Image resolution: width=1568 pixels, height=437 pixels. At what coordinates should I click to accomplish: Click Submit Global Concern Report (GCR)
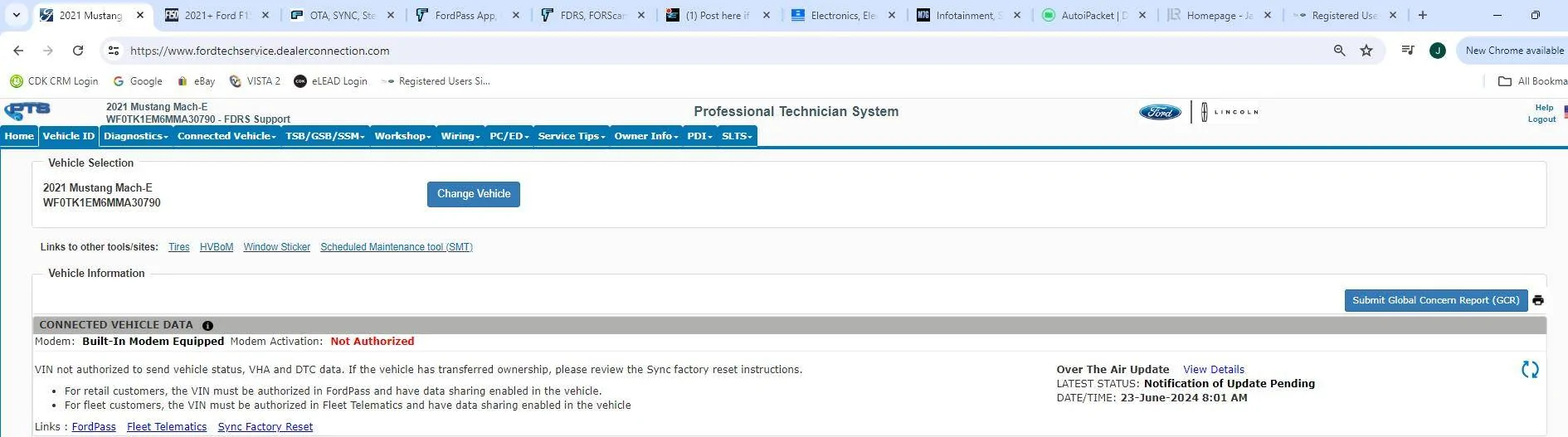1436,300
